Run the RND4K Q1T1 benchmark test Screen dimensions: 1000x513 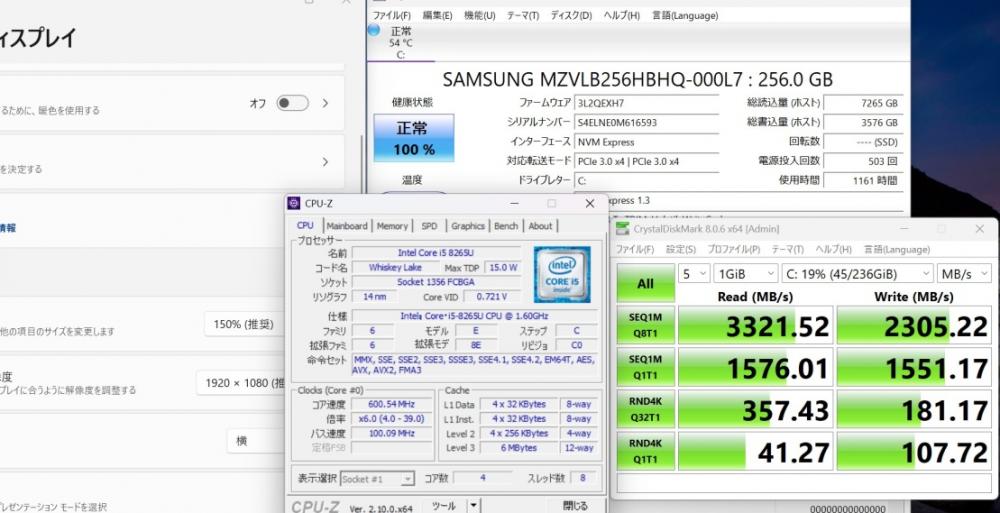coord(645,452)
